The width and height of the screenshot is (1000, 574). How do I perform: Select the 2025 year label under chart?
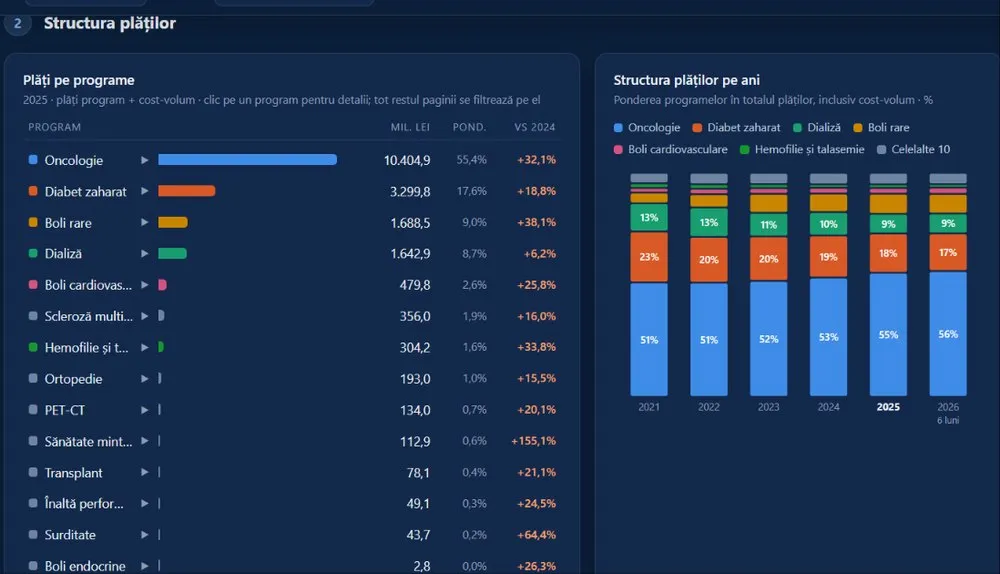pos(888,407)
